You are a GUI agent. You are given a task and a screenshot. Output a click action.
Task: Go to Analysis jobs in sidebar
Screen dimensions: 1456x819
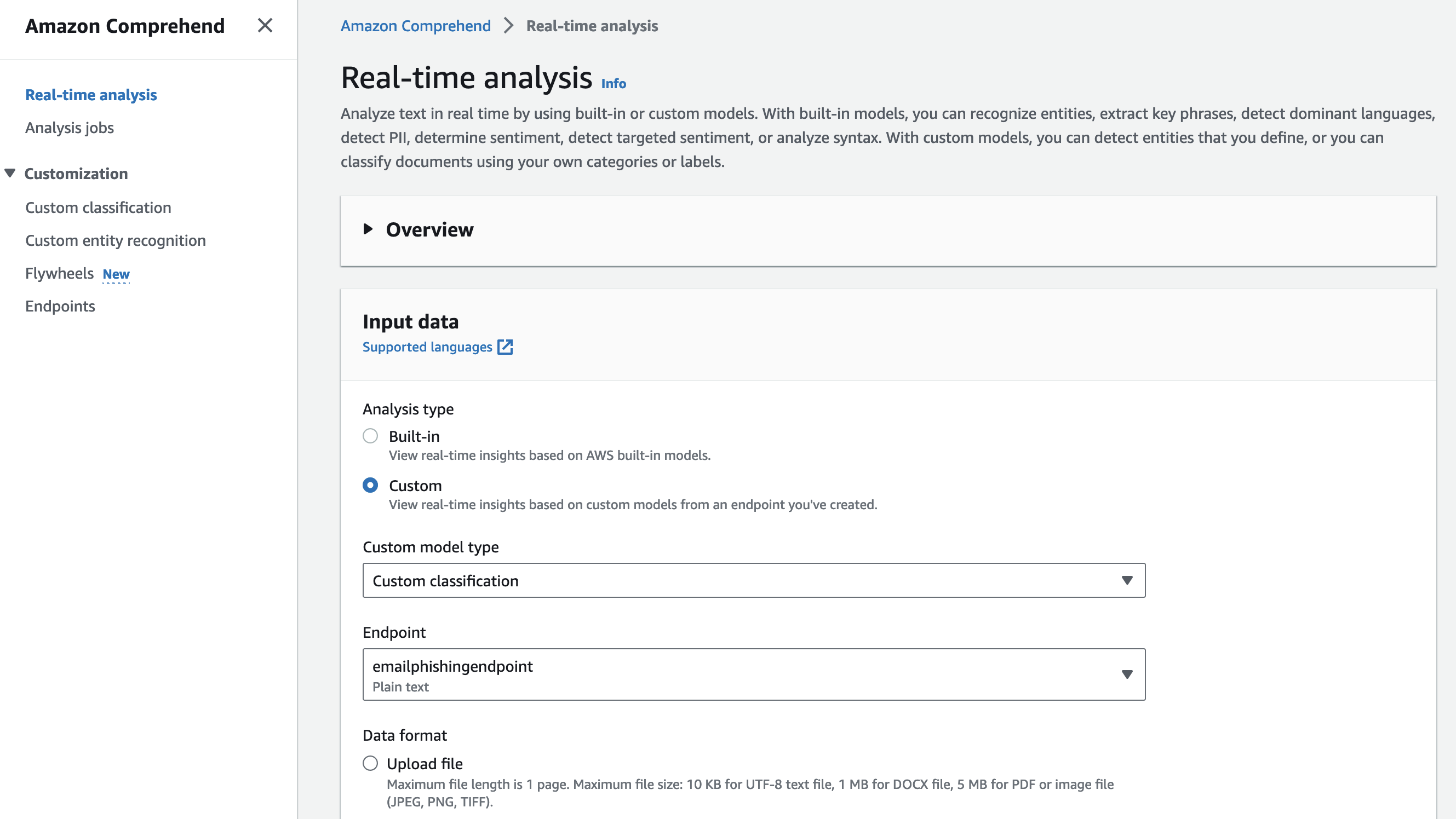pos(70,128)
